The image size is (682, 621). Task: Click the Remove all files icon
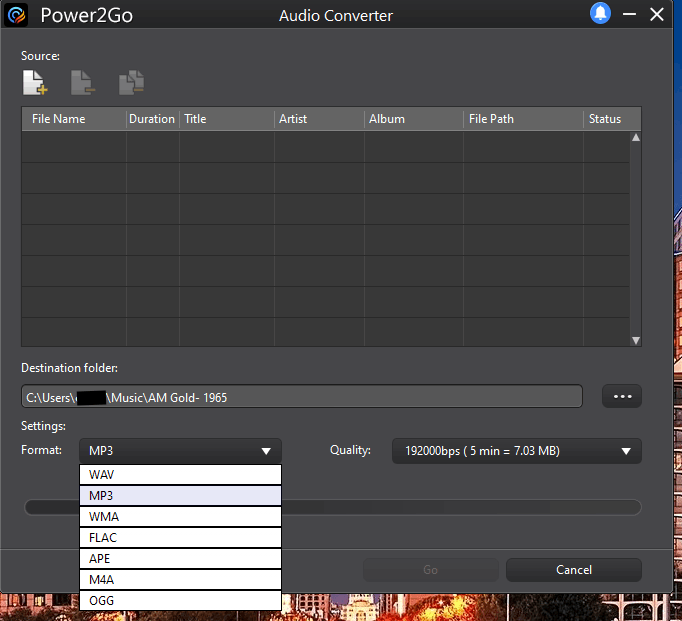point(131,83)
